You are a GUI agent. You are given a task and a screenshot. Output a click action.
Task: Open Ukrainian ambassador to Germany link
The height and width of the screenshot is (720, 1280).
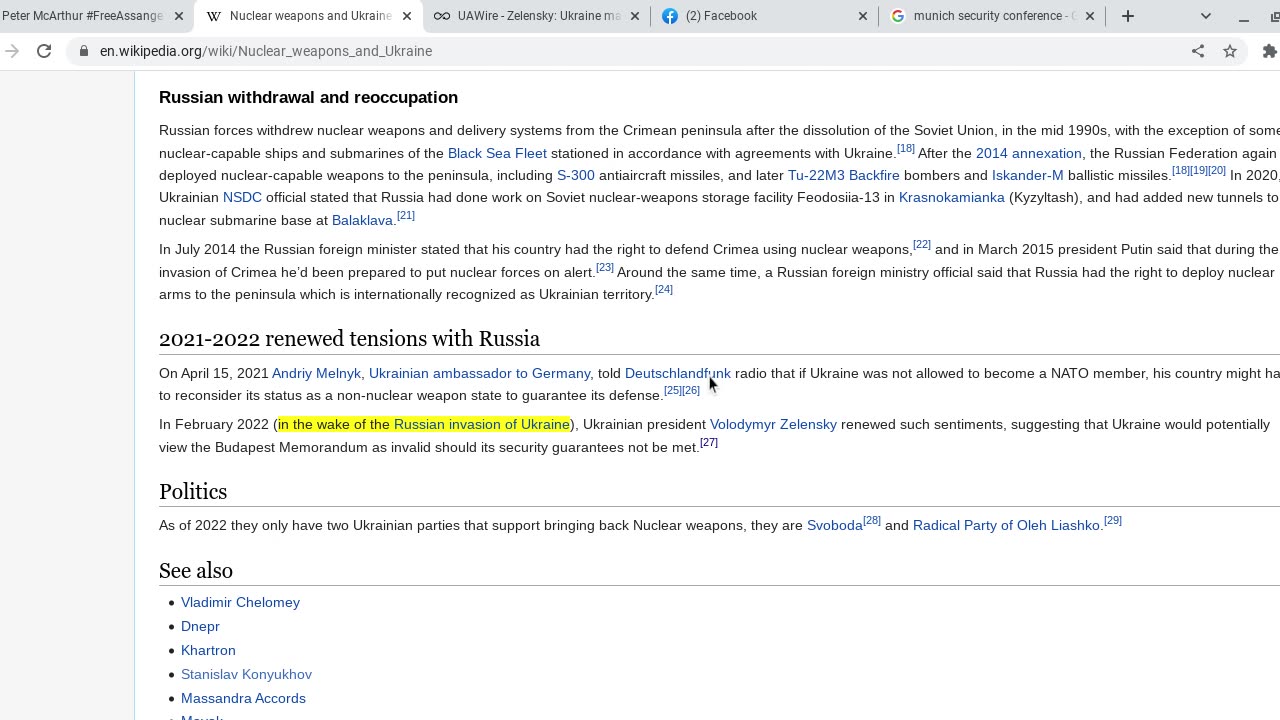click(x=479, y=373)
